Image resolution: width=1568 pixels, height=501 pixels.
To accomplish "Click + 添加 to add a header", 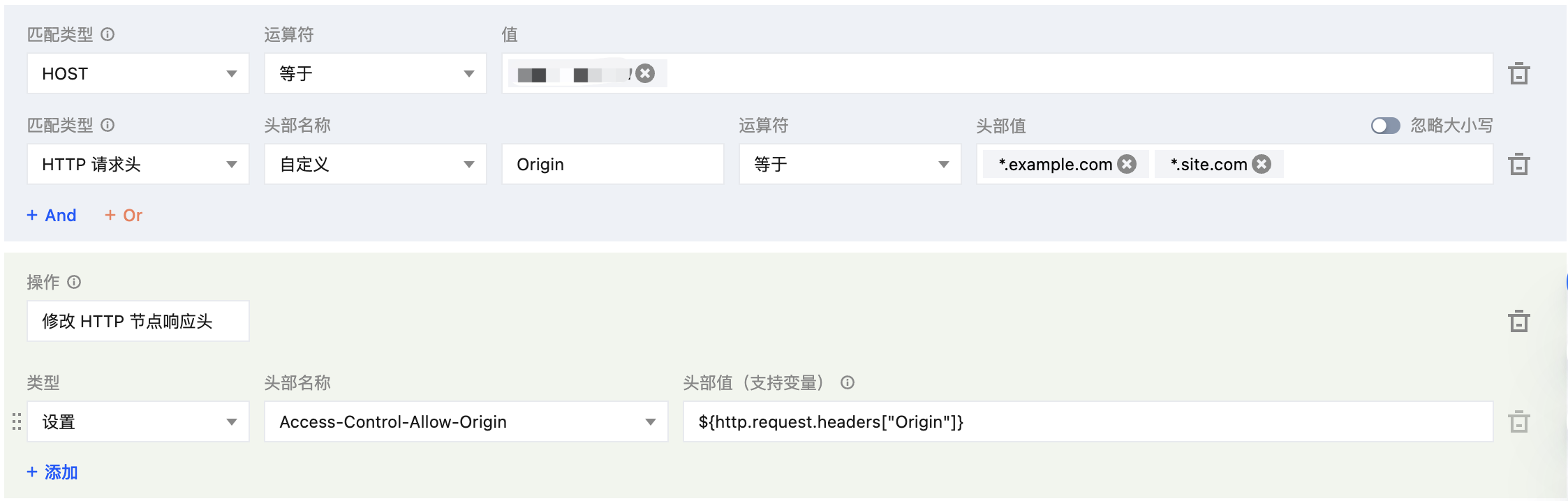I will (x=52, y=472).
